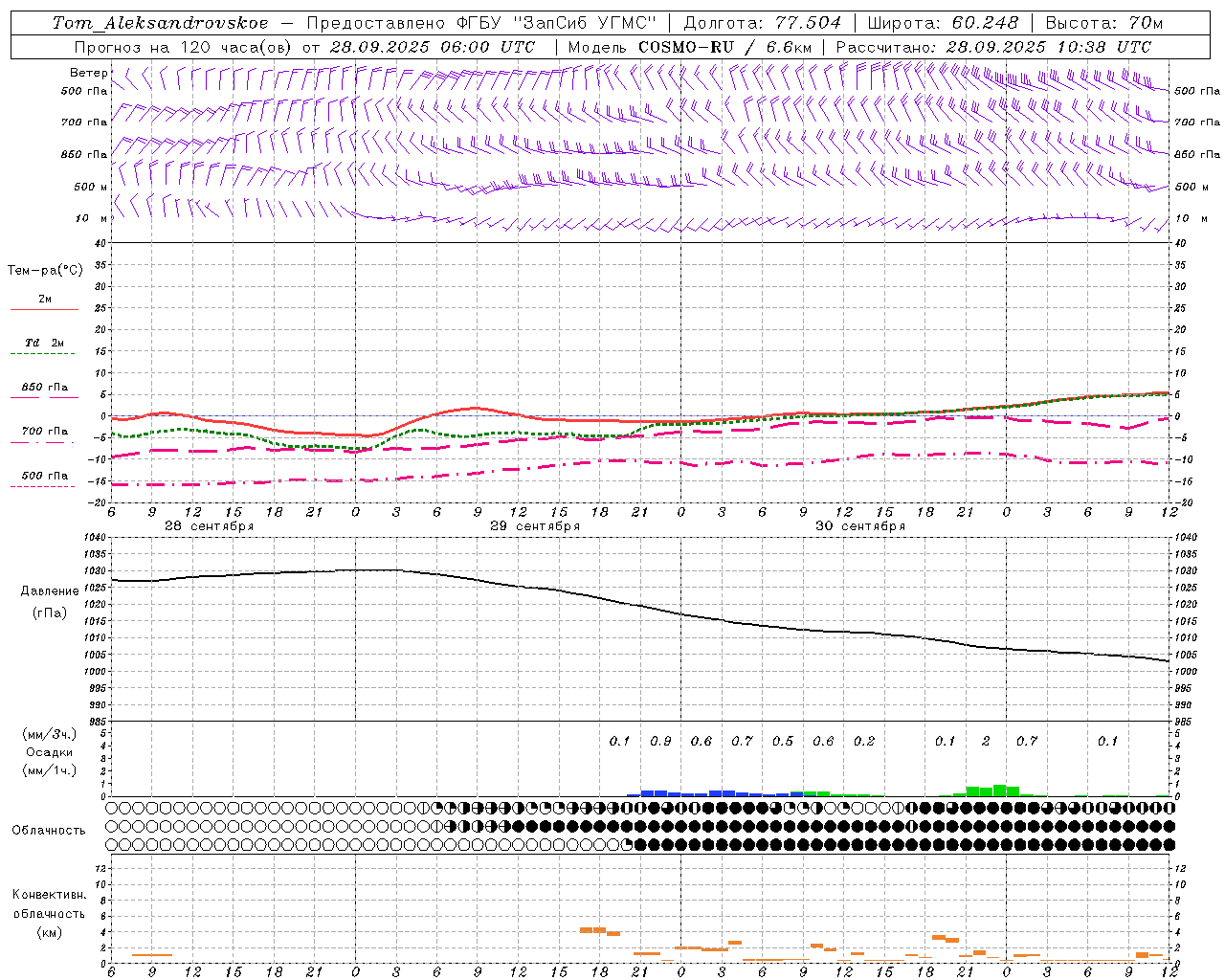Click the (км) convective cloud unit label

pos(49,932)
